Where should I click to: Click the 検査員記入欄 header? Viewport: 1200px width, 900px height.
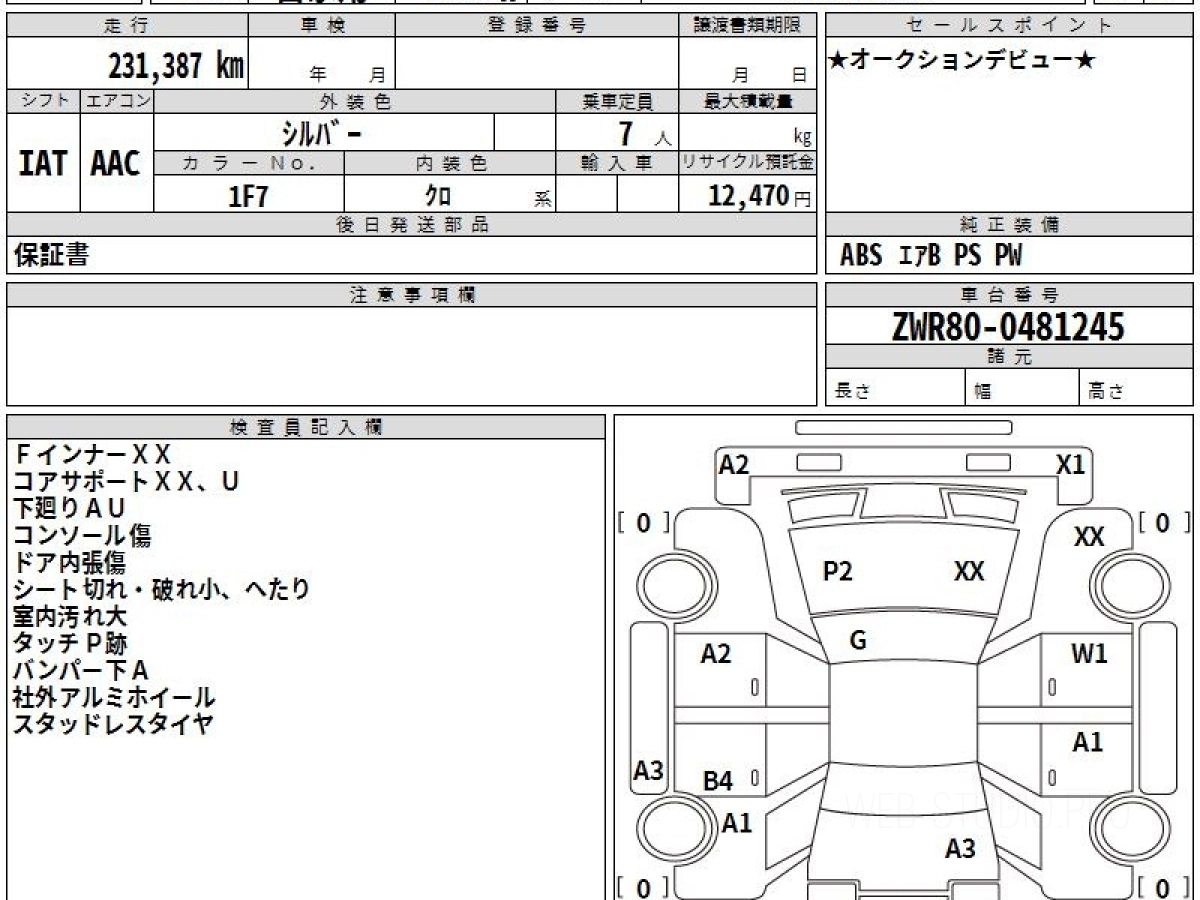click(x=306, y=427)
